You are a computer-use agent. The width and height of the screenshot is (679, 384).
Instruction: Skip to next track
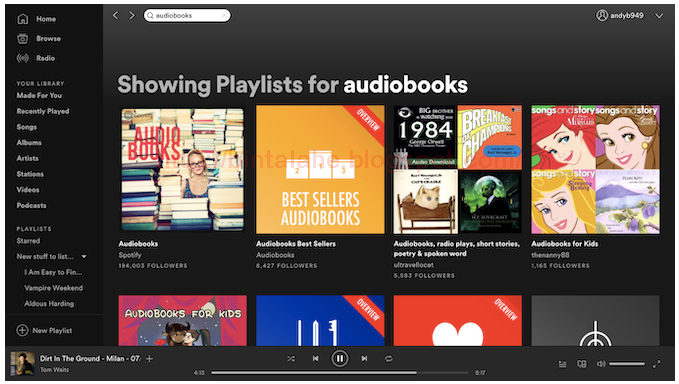point(364,358)
